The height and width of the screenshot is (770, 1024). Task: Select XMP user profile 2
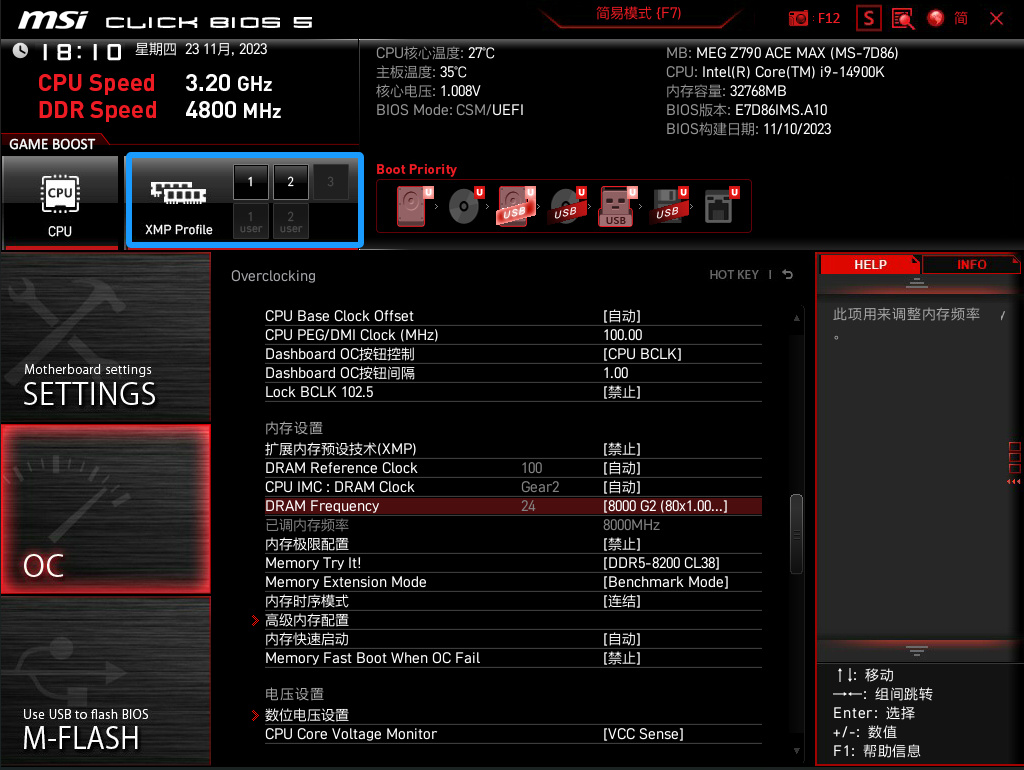[x=291, y=221]
